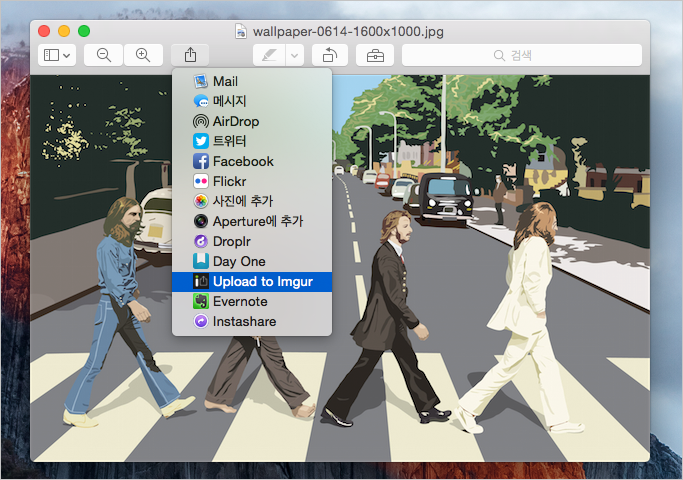
Task: Click the Facebook f icon
Action: (x=200, y=161)
